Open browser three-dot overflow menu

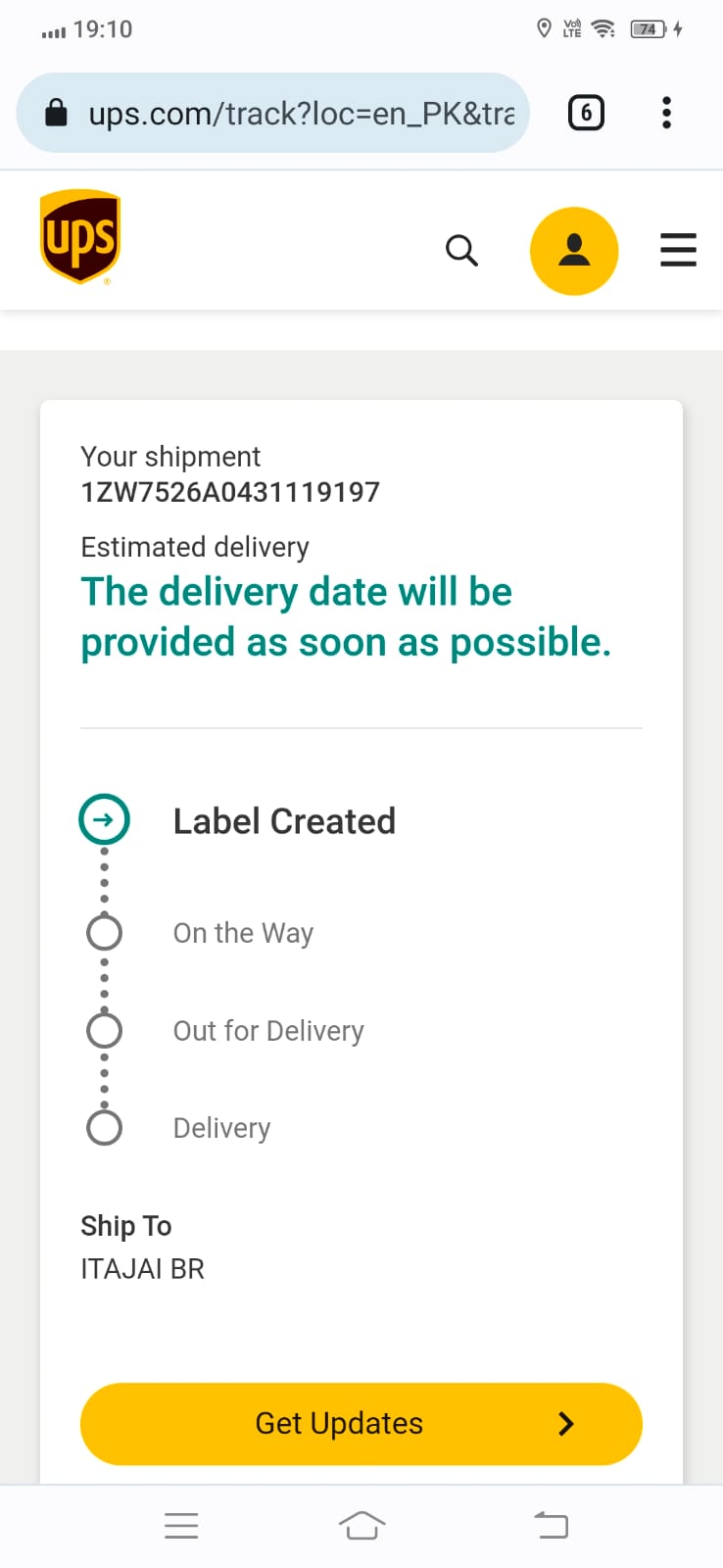666,113
